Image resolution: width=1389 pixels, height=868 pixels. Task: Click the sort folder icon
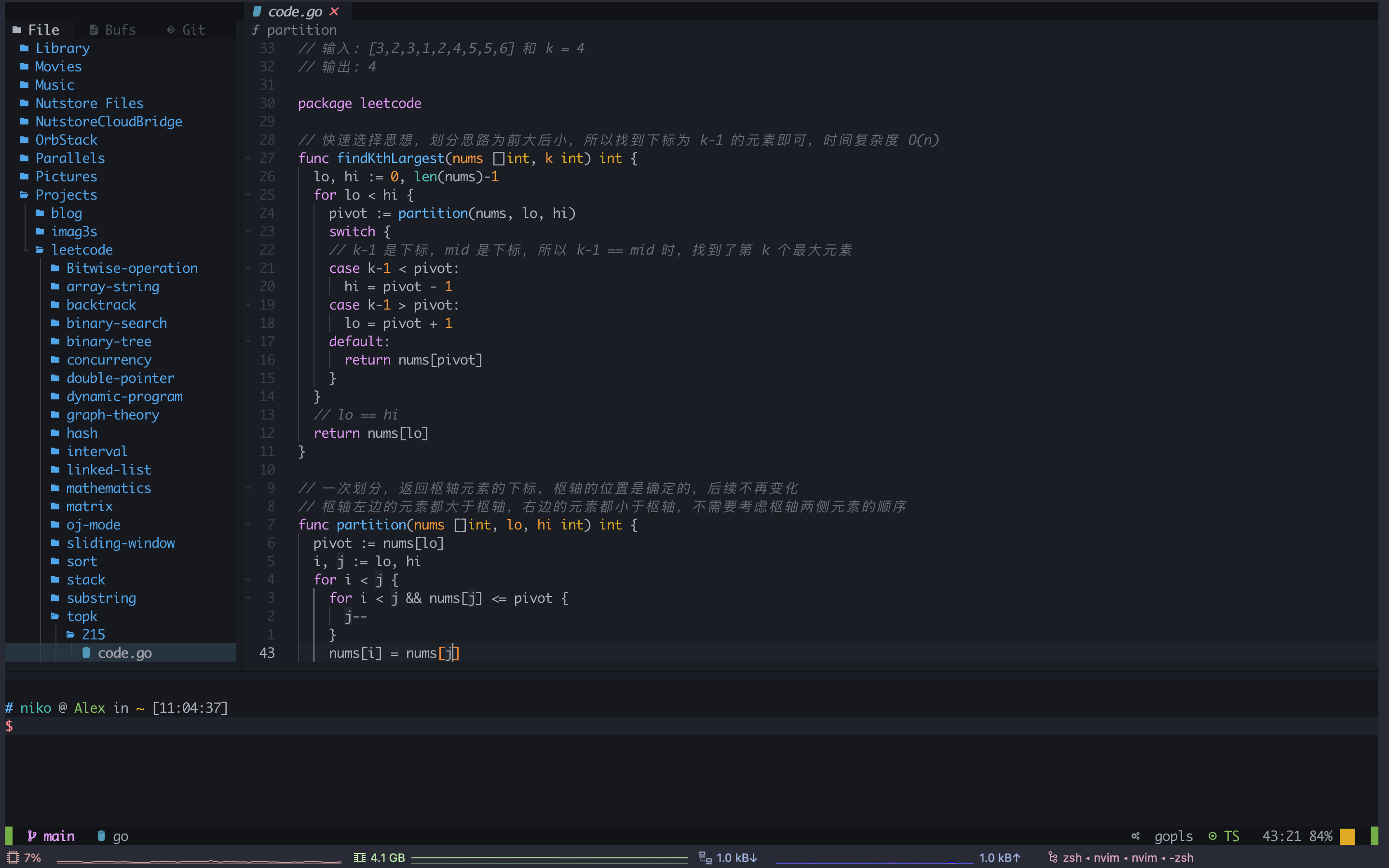point(55,561)
